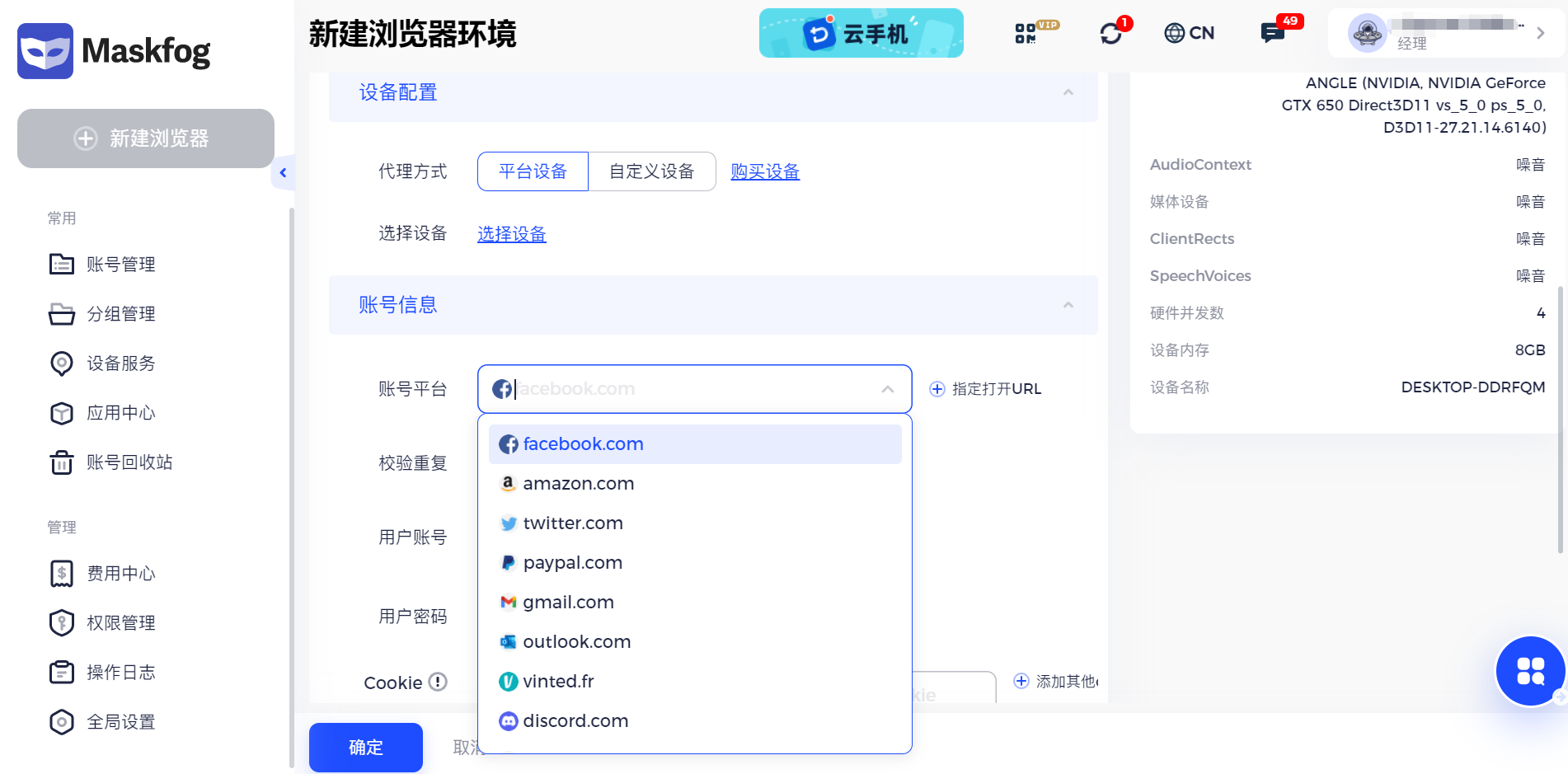Viewport: 1568px width, 774px height.
Task: Click the 权限管理 shield icon
Action: coord(62,623)
